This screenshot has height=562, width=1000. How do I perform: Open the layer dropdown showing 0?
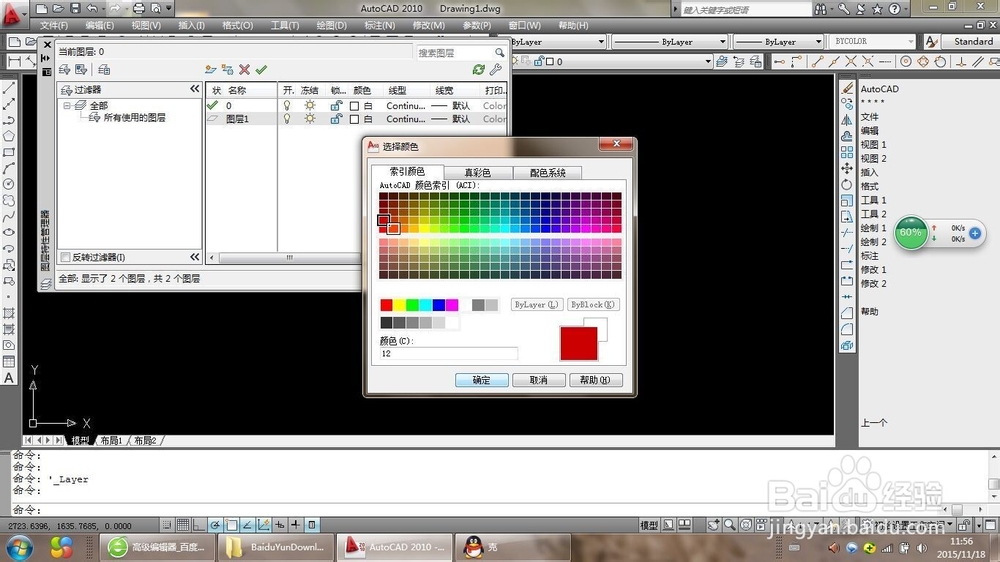click(708, 61)
